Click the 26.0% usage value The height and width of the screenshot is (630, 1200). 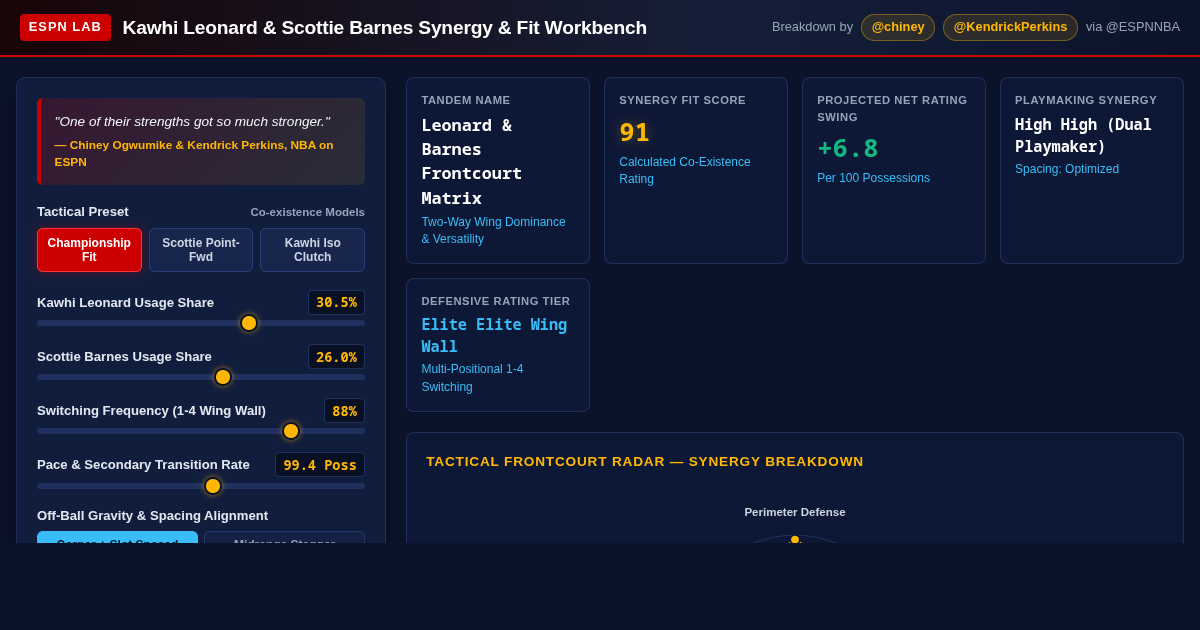[x=336, y=357]
